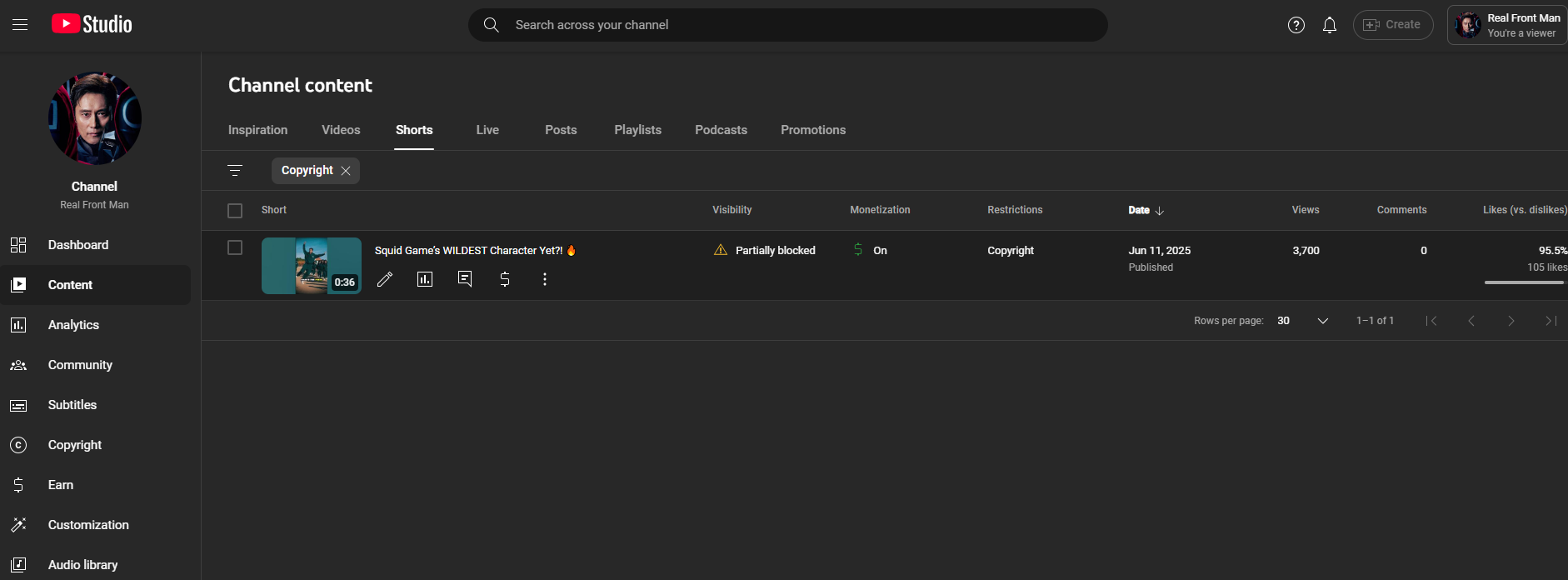The width and height of the screenshot is (1568, 580).
Task: Open analytics icon for the short
Action: [x=425, y=279]
